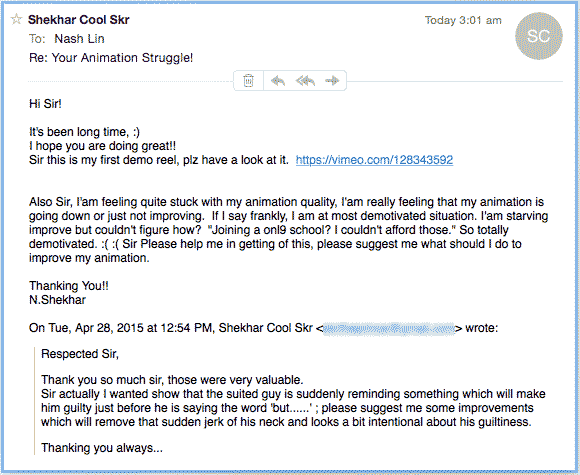Reply to sender using single-arrow icon

pyautogui.click(x=278, y=80)
